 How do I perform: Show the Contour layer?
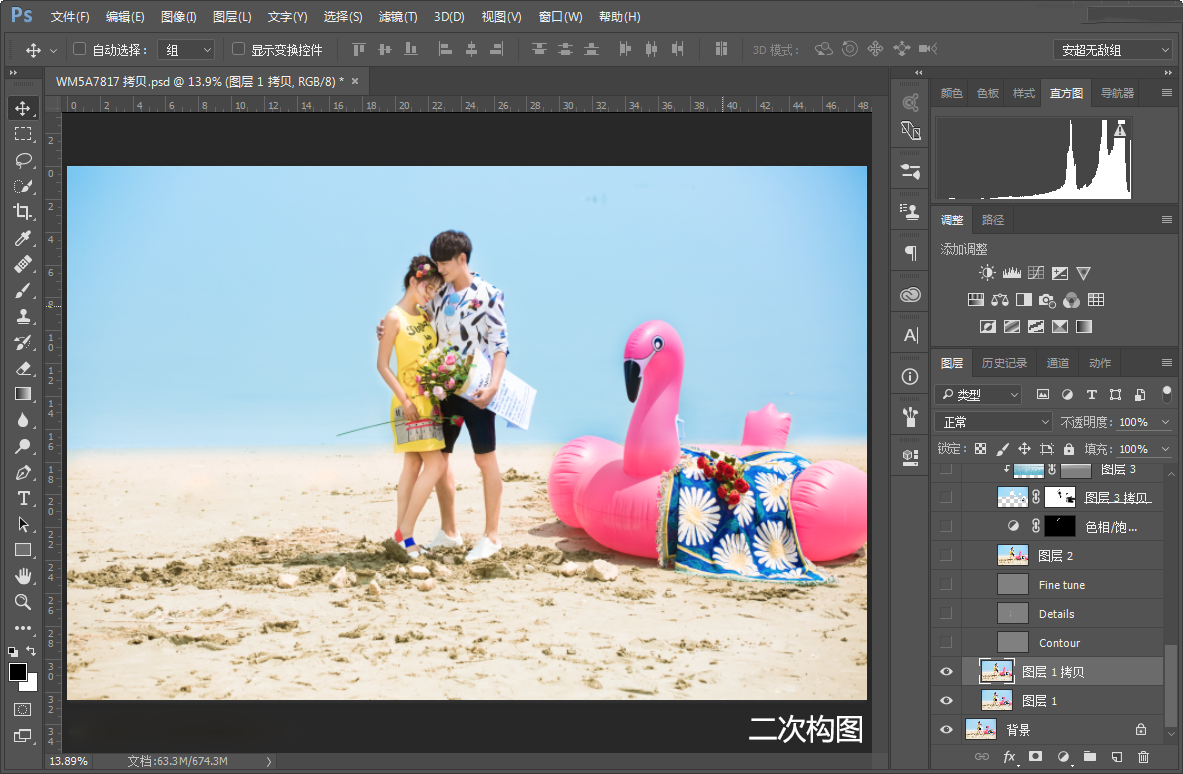click(946, 643)
